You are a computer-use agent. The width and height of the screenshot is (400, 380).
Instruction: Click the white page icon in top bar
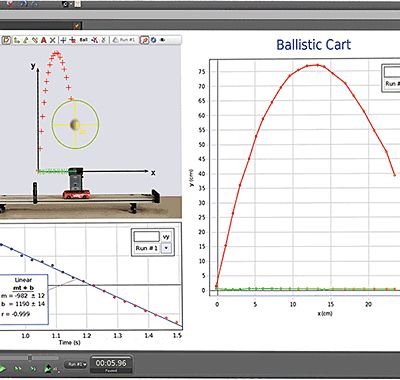(x=77, y=4)
